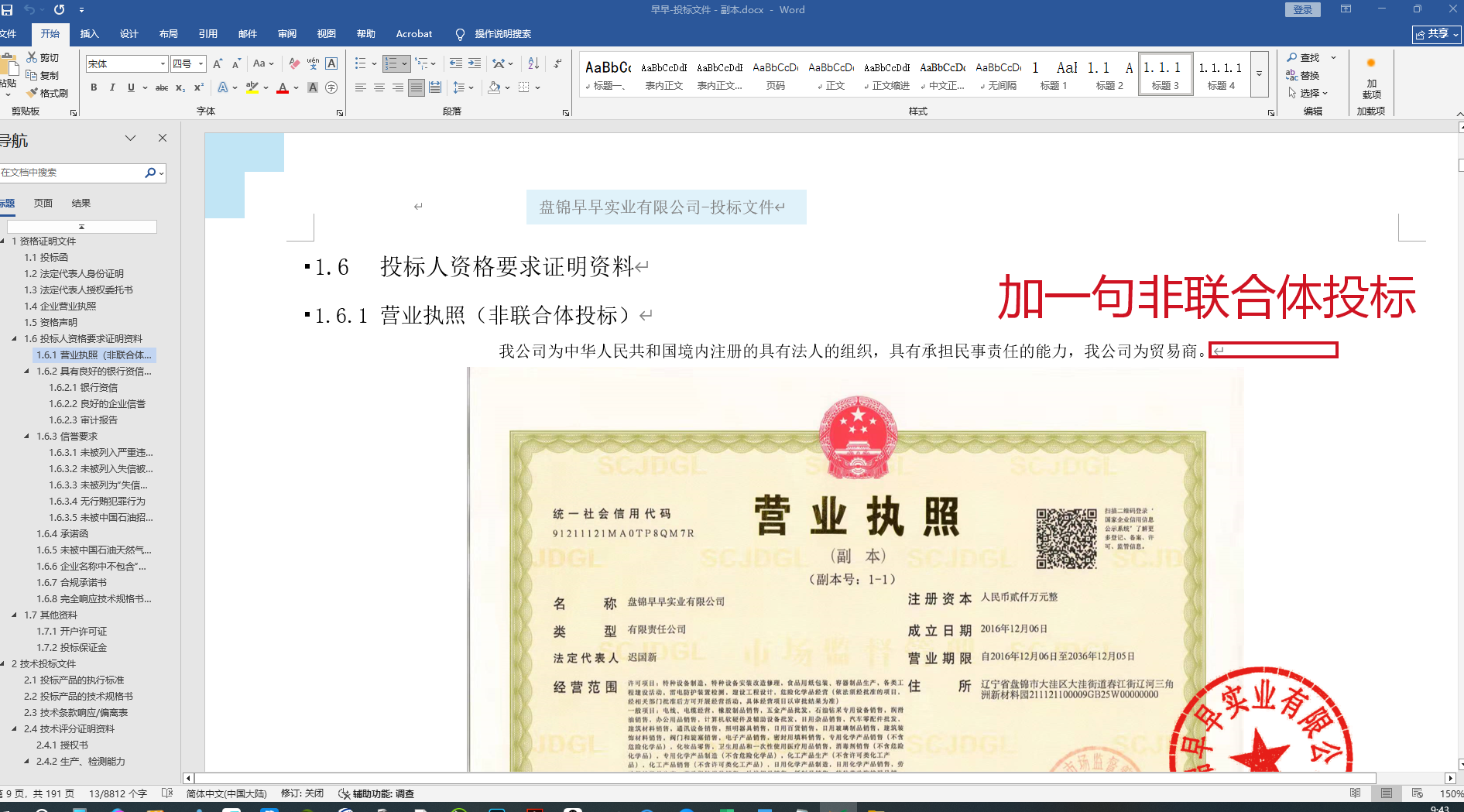Switch to Read Mode view in status bar
Image resolution: width=1464 pixels, height=812 pixels.
1356,793
